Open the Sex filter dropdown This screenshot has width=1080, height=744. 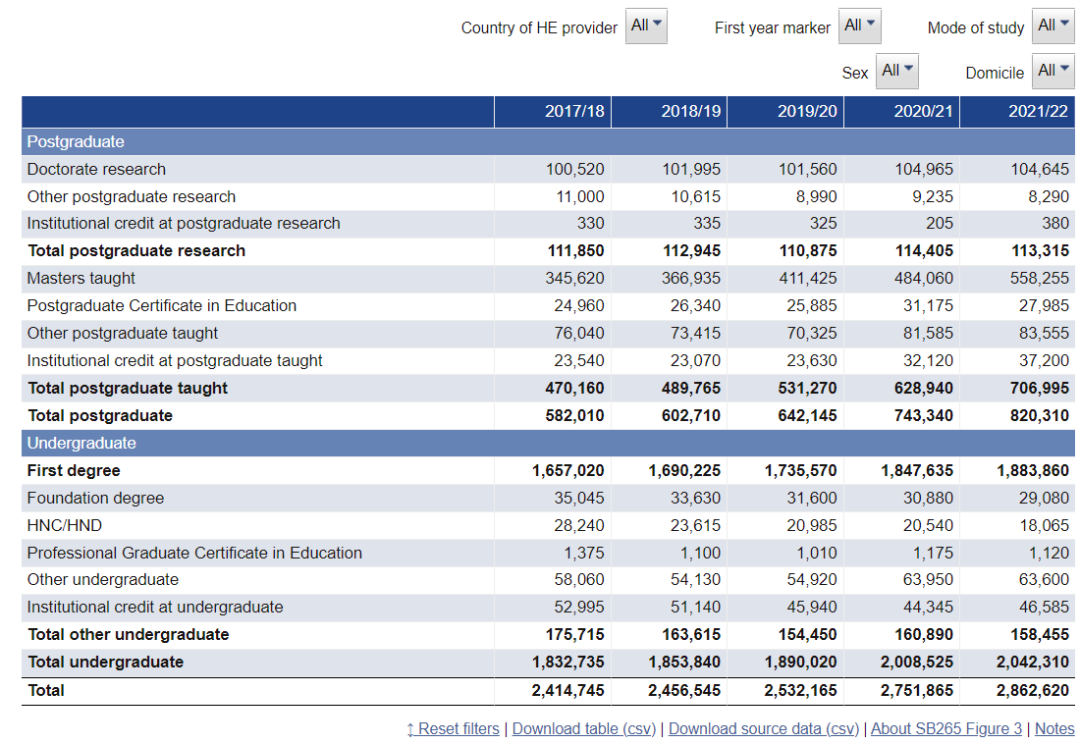(x=897, y=71)
